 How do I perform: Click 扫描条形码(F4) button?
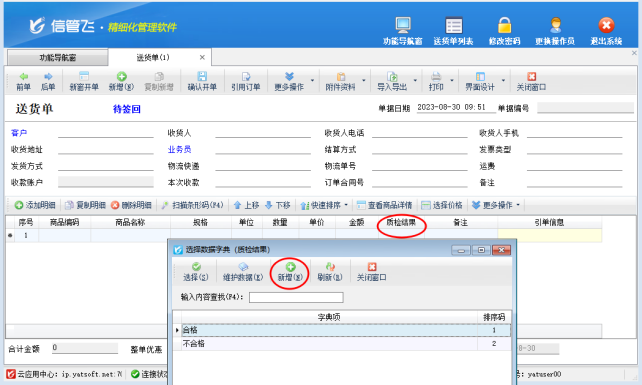(192, 205)
